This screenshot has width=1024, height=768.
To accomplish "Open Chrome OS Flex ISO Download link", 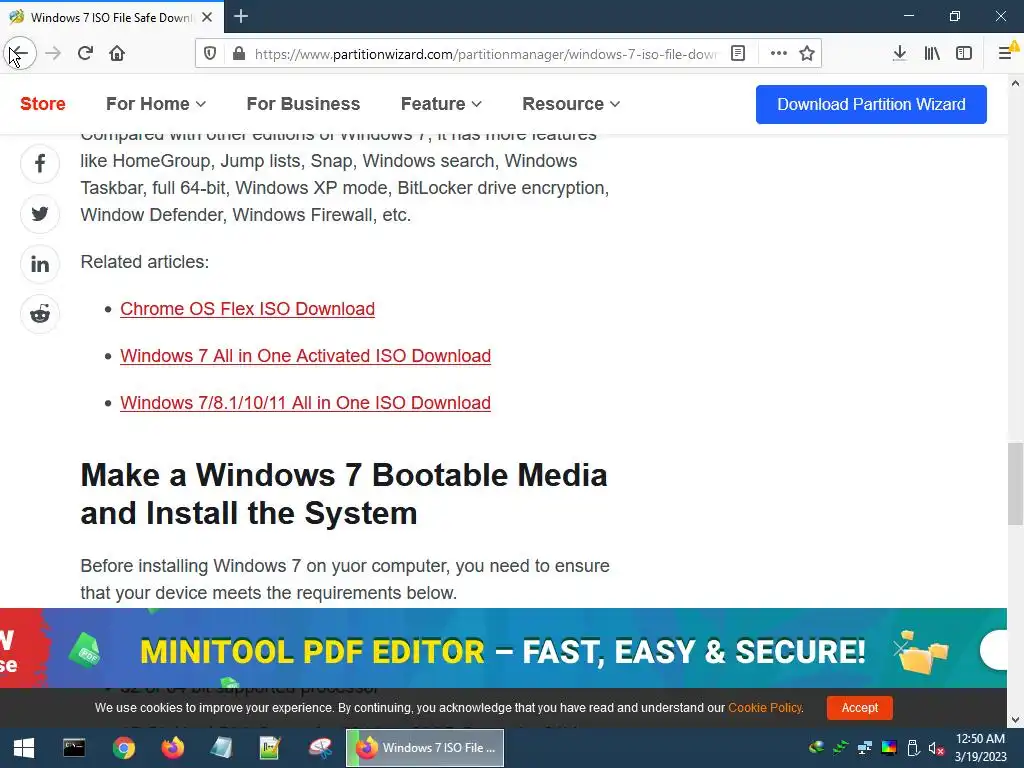I will pos(248,309).
